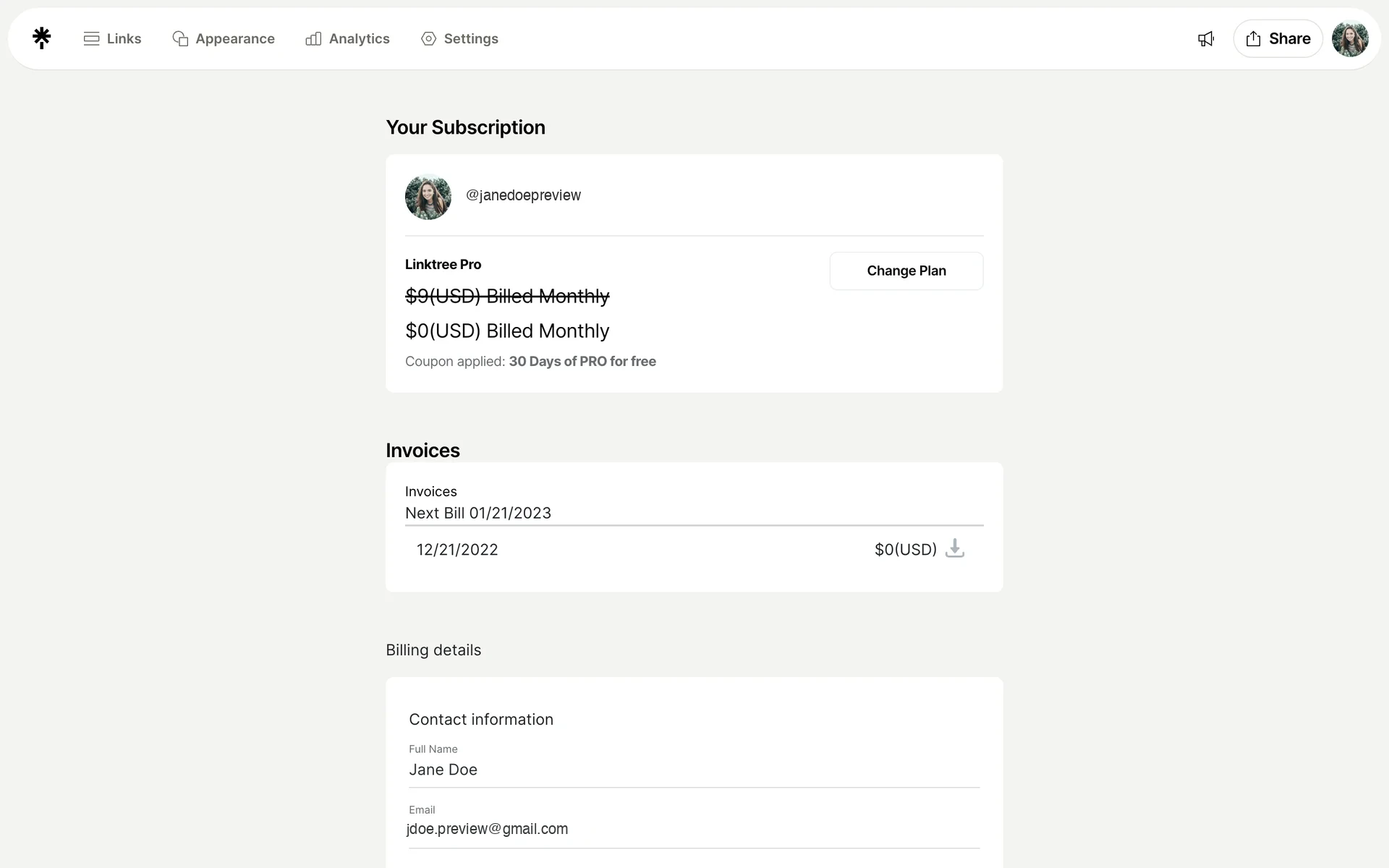Viewport: 1389px width, 868px height.
Task: Download the 12/21/2022 invoice
Action: pyautogui.click(x=955, y=548)
